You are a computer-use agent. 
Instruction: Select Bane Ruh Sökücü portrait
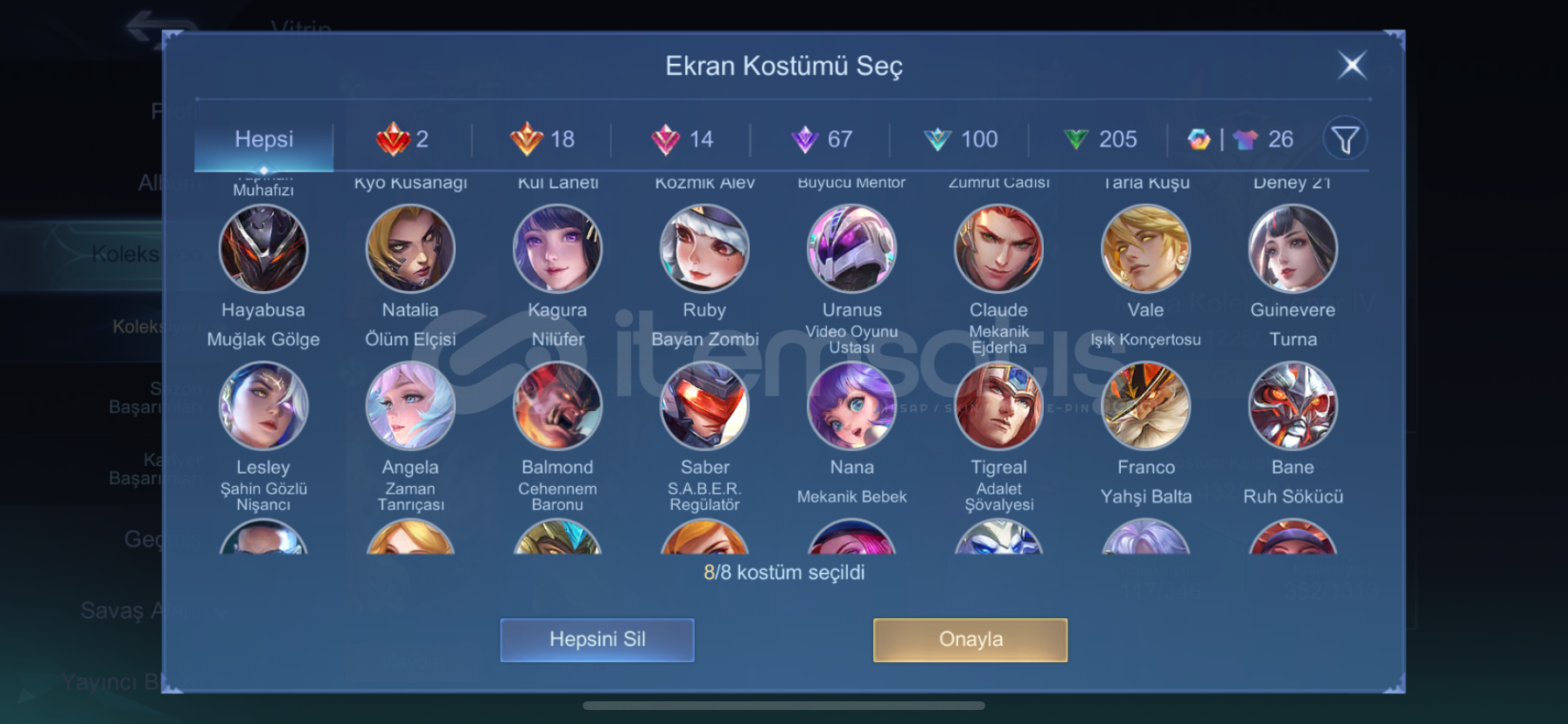pos(1292,406)
